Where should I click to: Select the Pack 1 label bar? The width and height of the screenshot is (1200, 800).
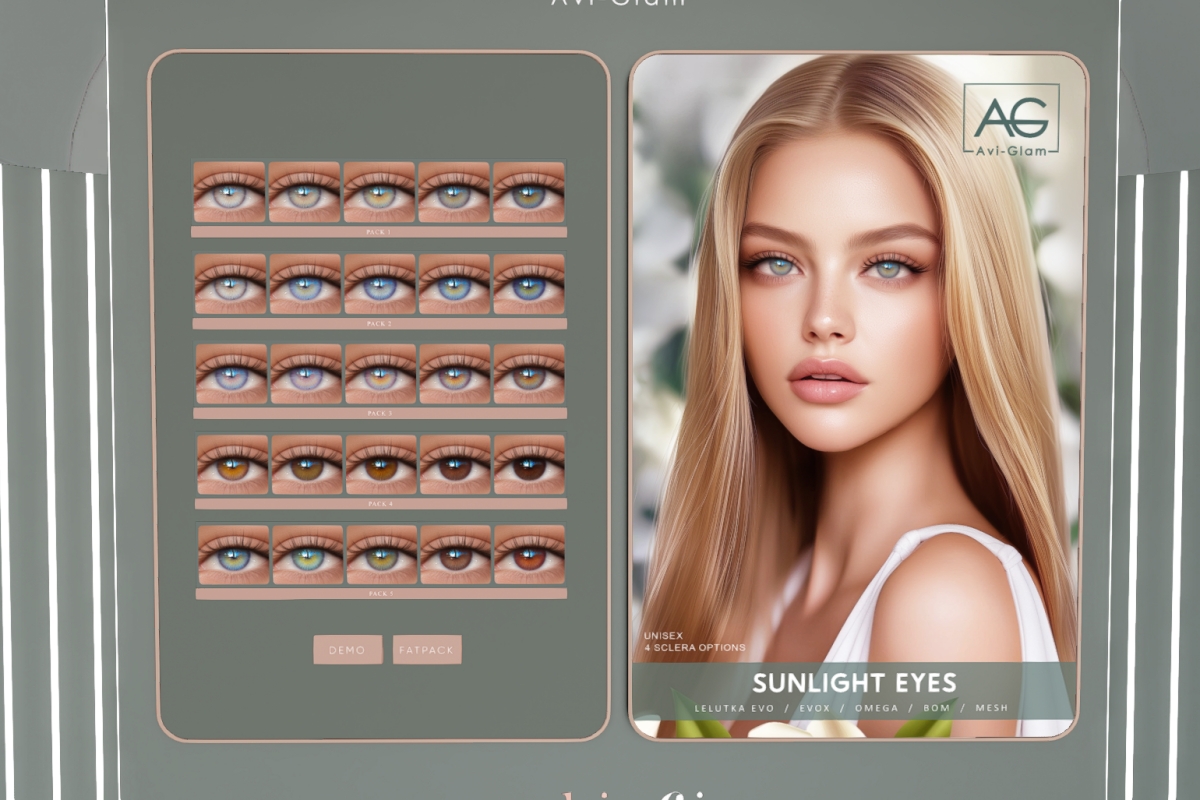tap(379, 232)
